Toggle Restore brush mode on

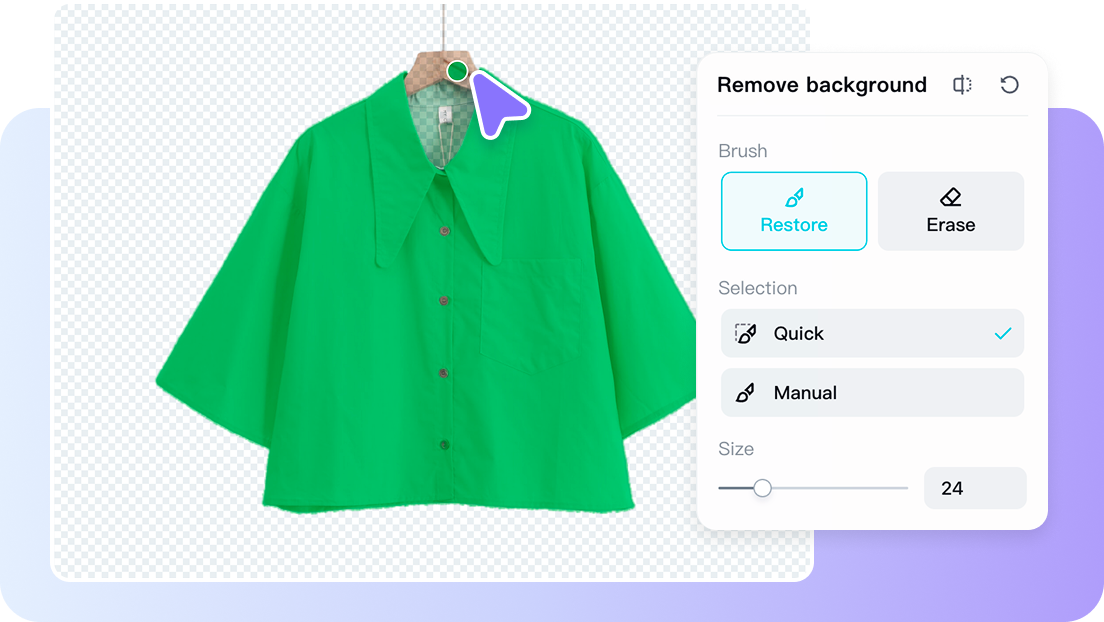[x=794, y=211]
